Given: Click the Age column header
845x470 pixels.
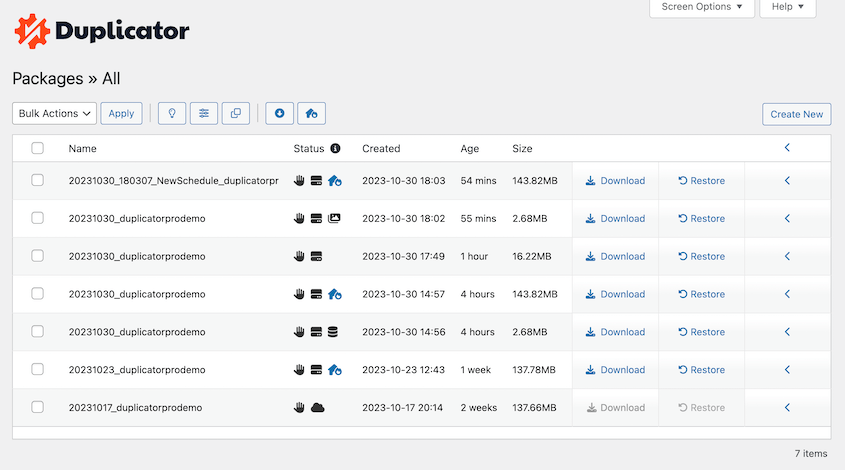Looking at the screenshot, I should click(469, 149).
